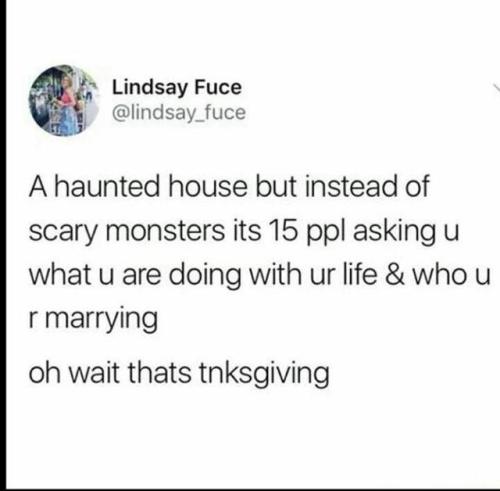The image size is (500, 491).
Task: Click the line 'A haunted house but instead of'
Action: [x=229, y=186]
